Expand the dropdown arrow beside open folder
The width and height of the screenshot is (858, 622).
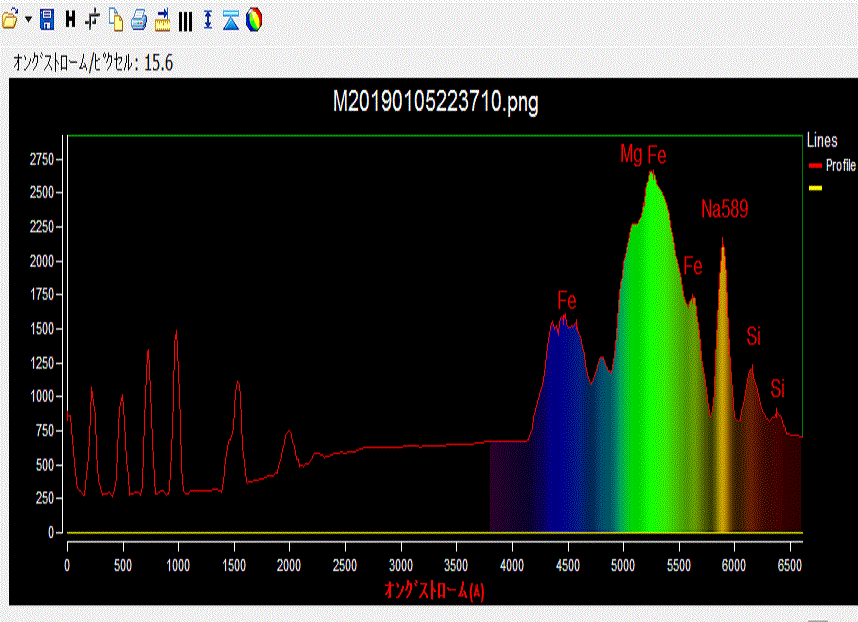tap(28, 20)
